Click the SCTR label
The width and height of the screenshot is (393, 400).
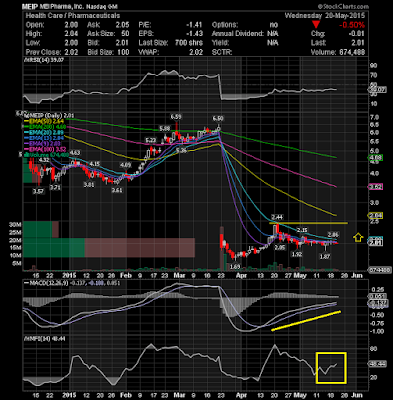click(x=222, y=52)
